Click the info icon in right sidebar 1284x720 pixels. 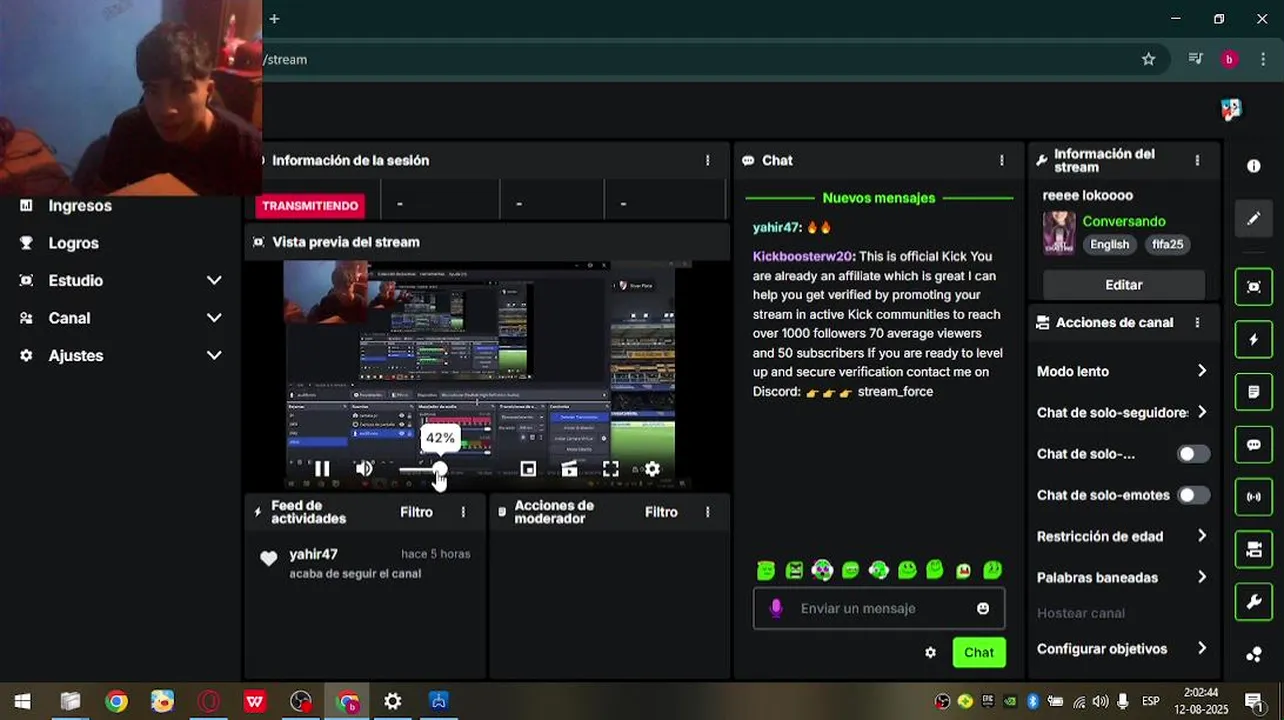pyautogui.click(x=1253, y=166)
